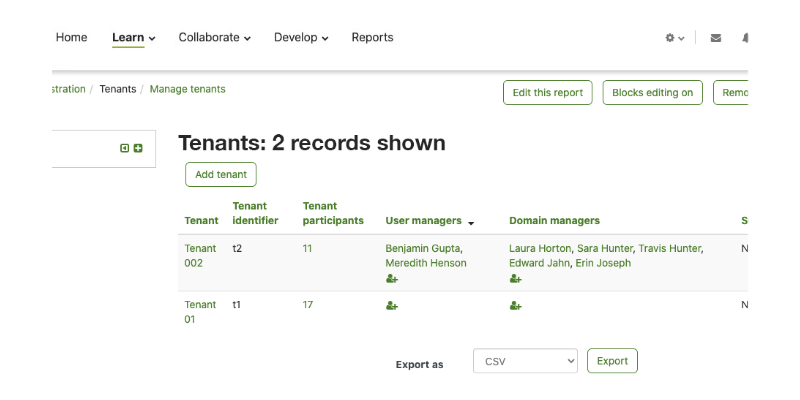Click Blocks editing on button

pos(653,92)
